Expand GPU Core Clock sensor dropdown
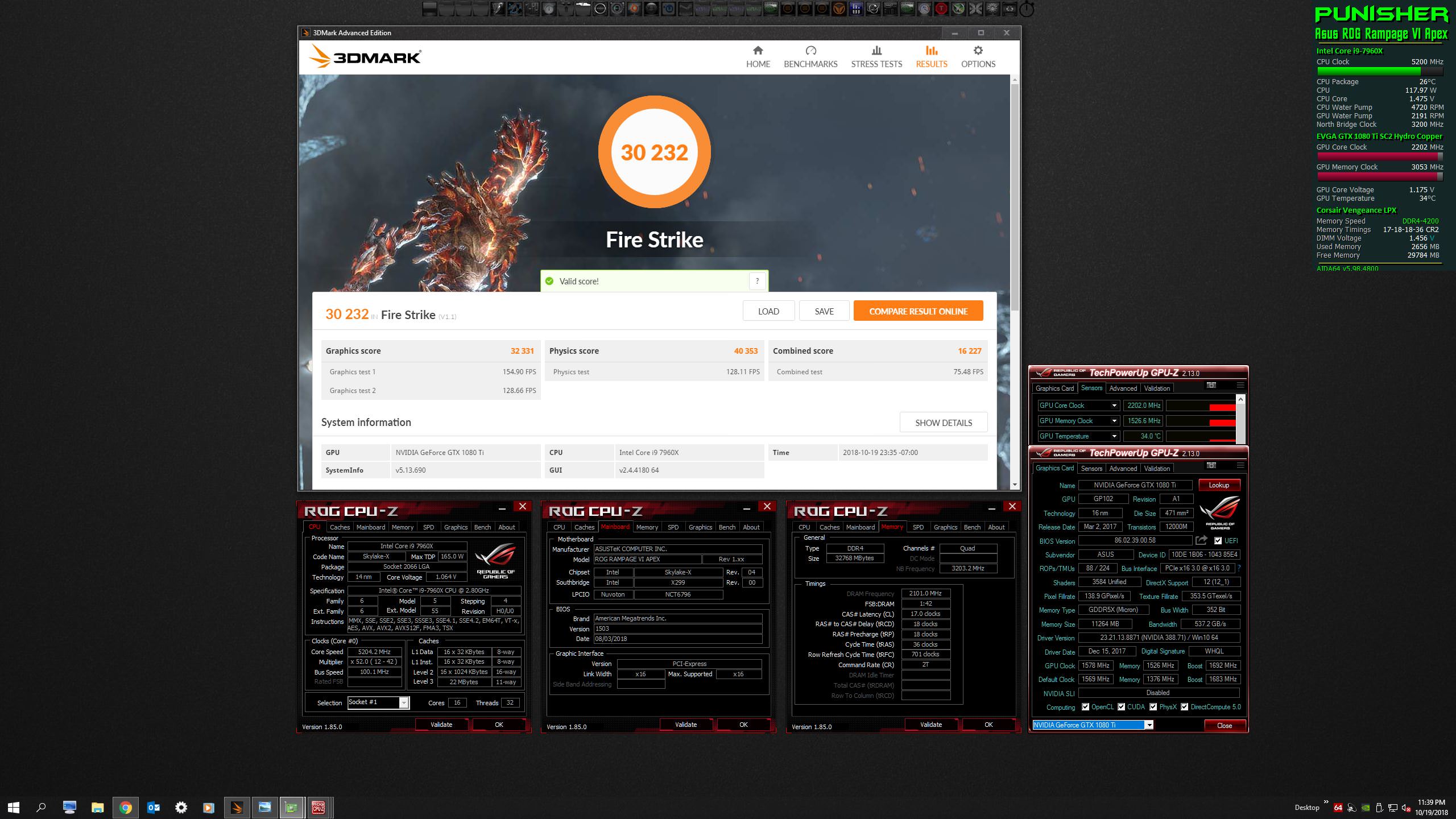The width and height of the screenshot is (1456, 819). tap(1114, 406)
